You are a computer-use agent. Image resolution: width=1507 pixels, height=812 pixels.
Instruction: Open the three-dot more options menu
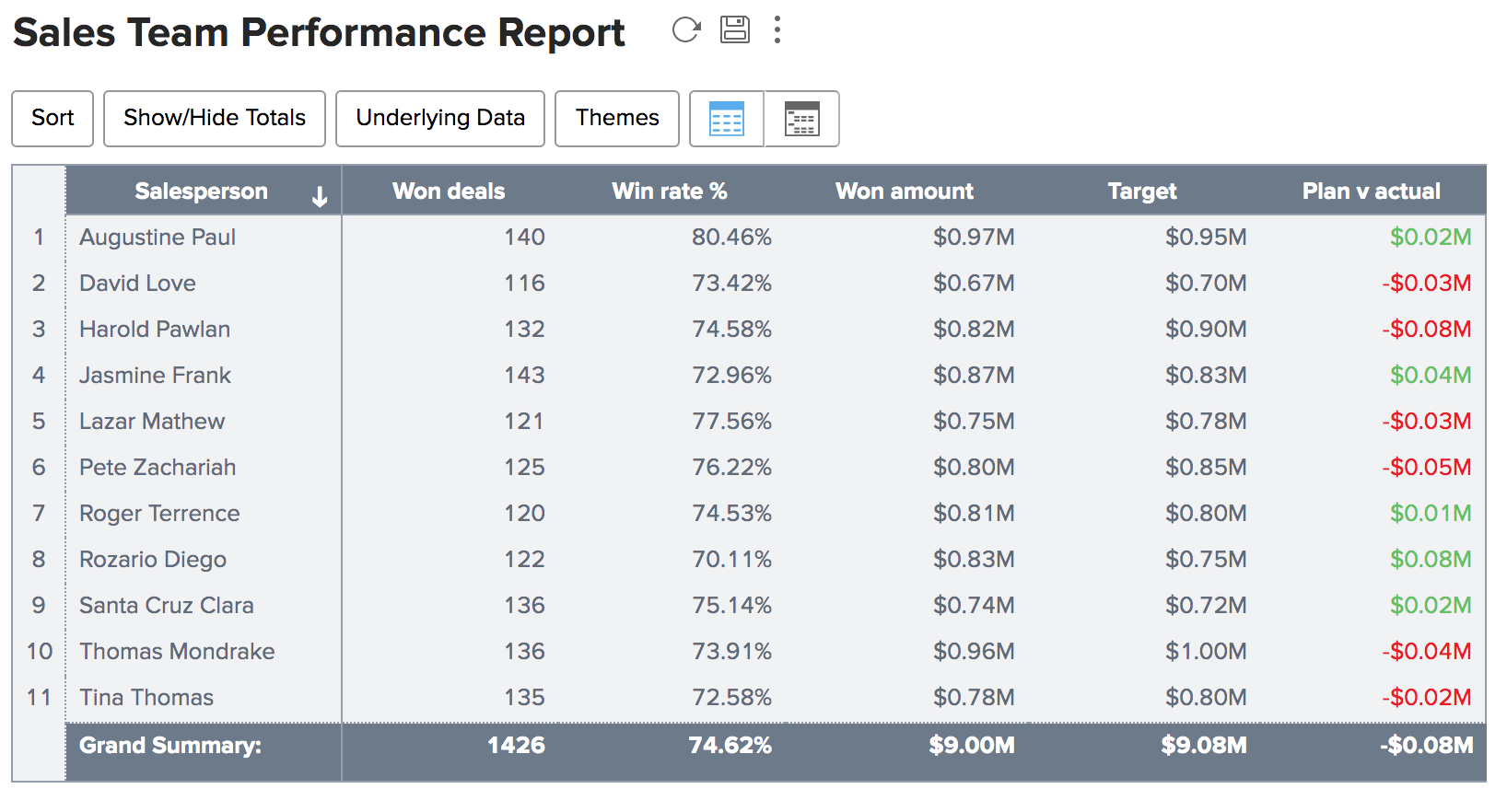[777, 30]
